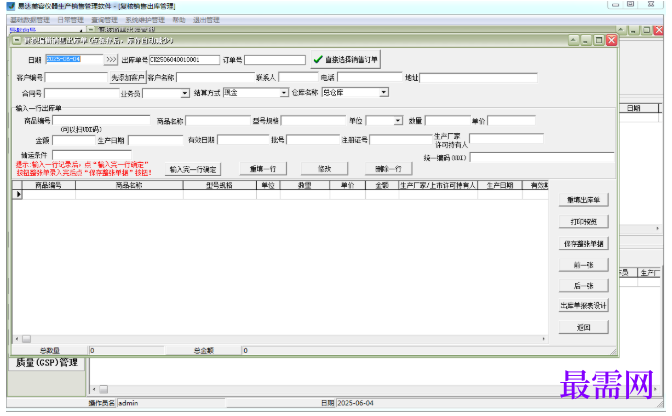Focus the 客户名称 input field
This screenshot has width=672, height=416.
point(216,78)
